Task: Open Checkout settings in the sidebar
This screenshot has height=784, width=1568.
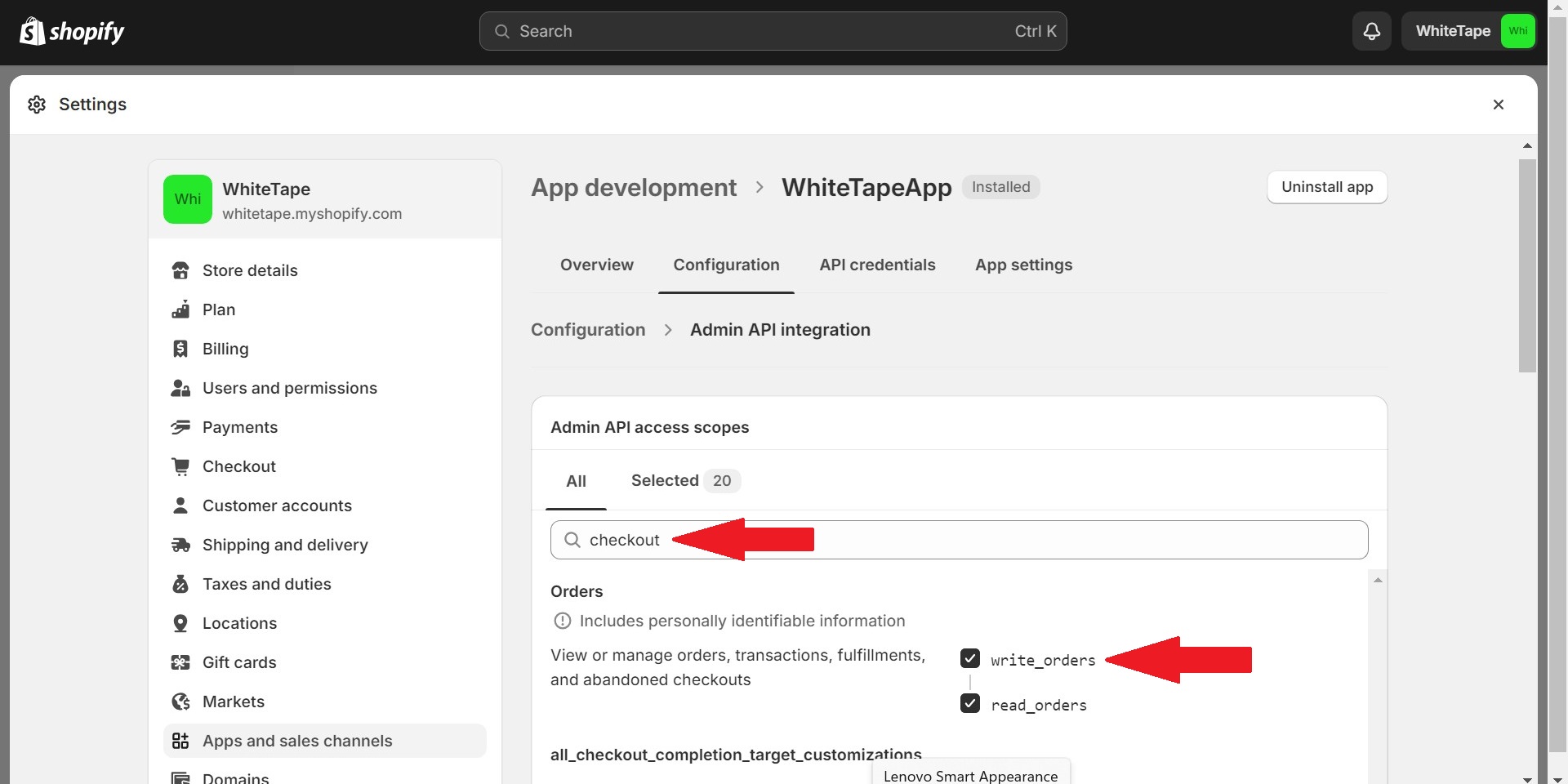Action: (325, 466)
